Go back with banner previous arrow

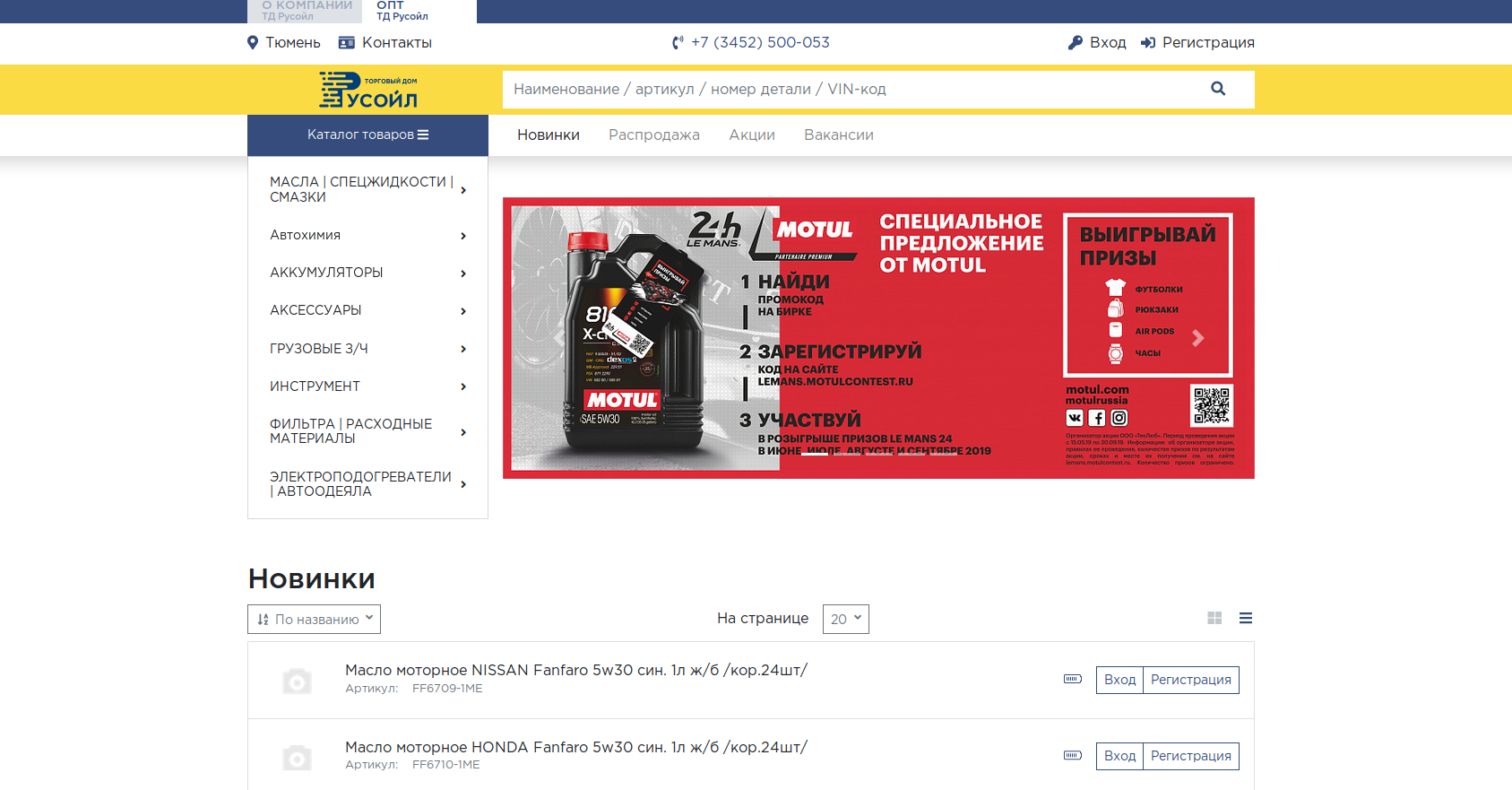[559, 338]
